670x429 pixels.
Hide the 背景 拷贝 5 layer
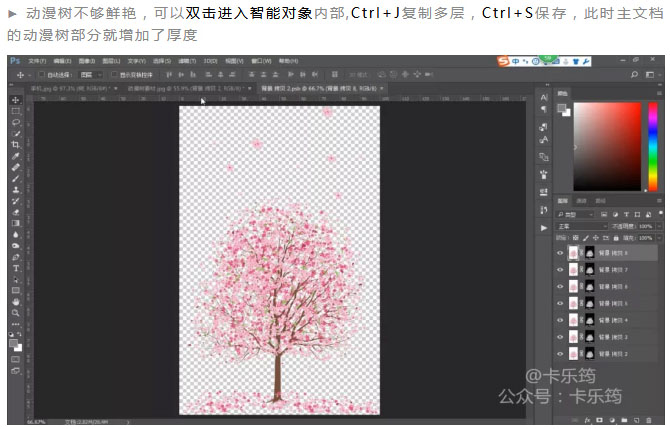(x=560, y=303)
